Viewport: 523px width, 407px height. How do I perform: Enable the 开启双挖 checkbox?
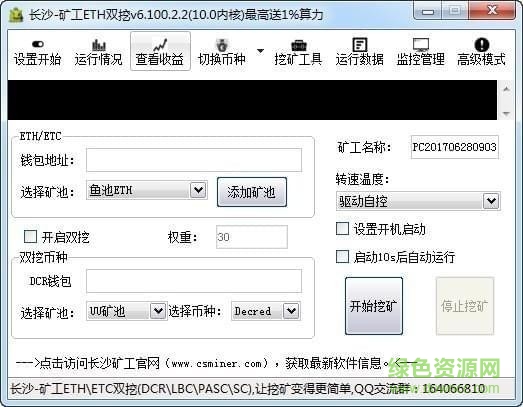(30, 237)
